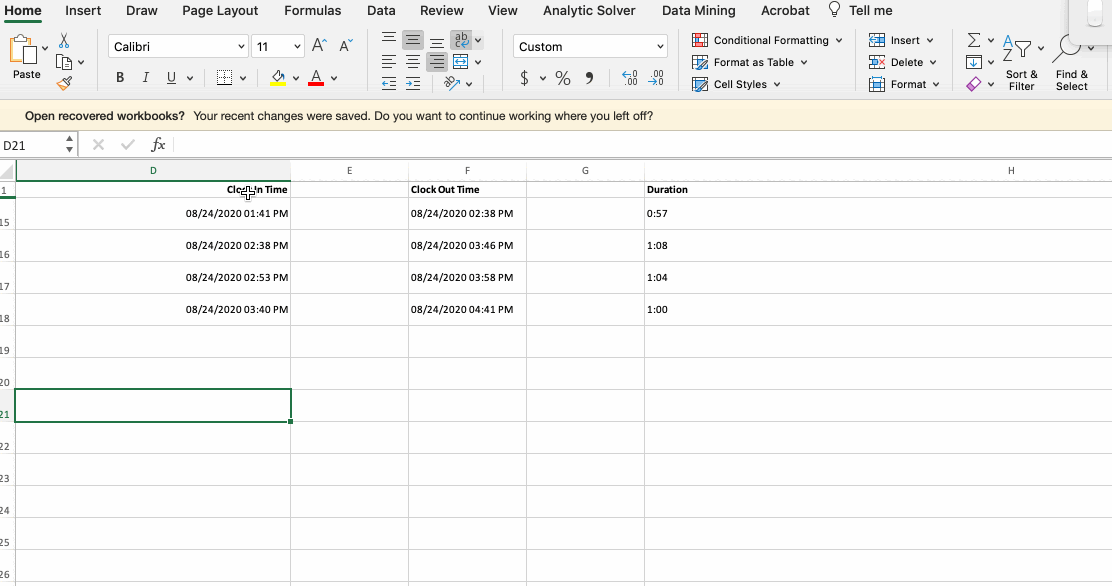
Task: Toggle bold formatting
Action: click(x=119, y=76)
